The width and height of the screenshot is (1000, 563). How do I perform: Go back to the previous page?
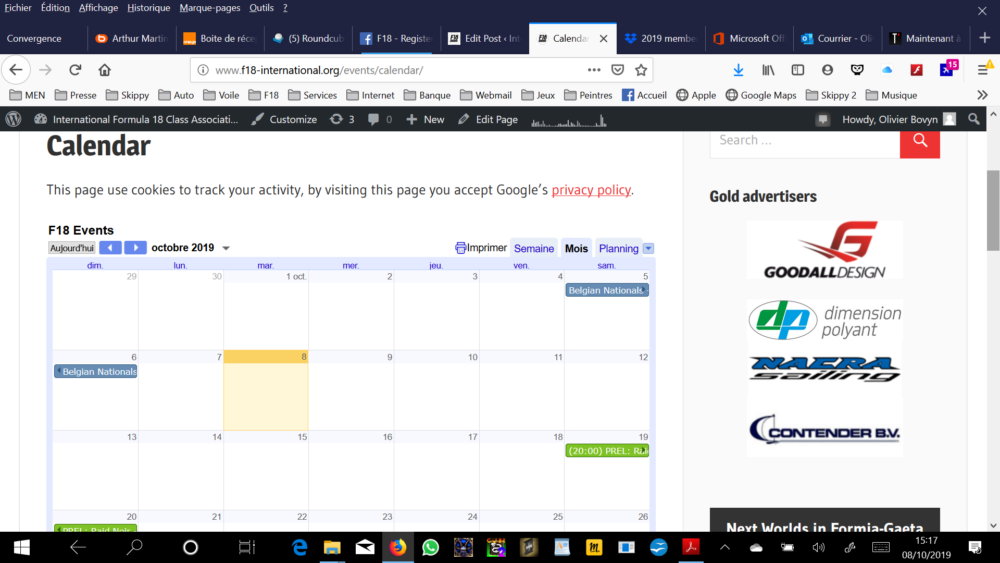(16, 70)
